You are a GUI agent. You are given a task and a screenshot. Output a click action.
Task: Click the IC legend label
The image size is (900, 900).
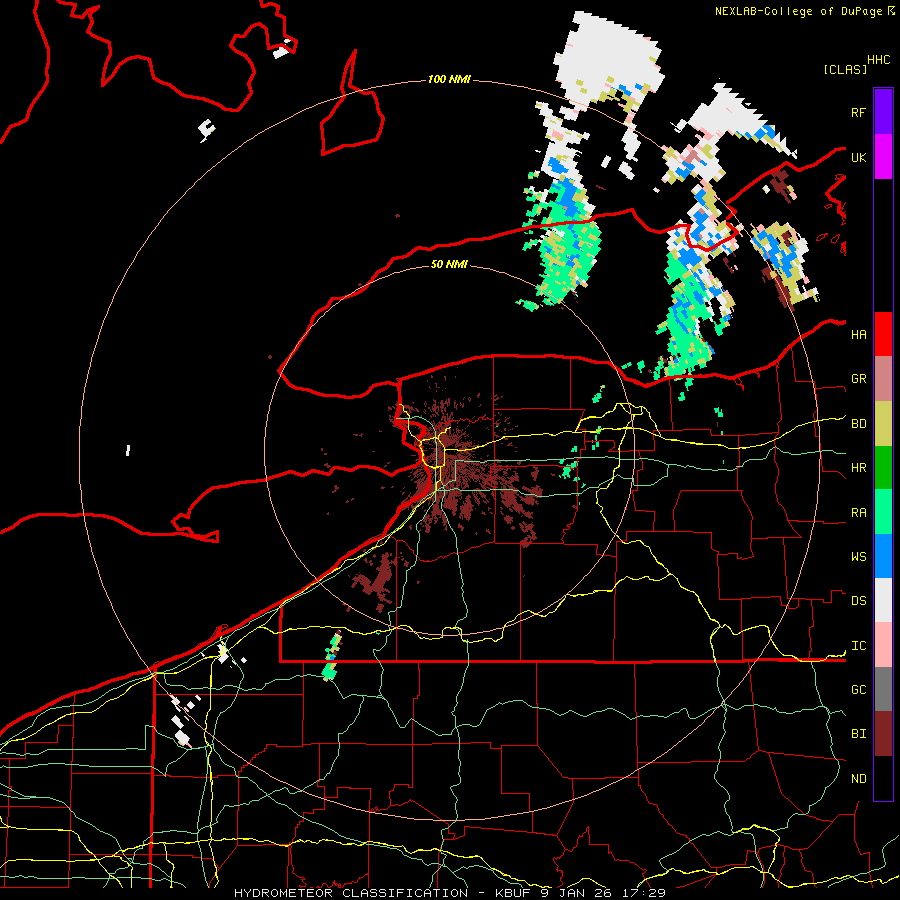[858, 646]
